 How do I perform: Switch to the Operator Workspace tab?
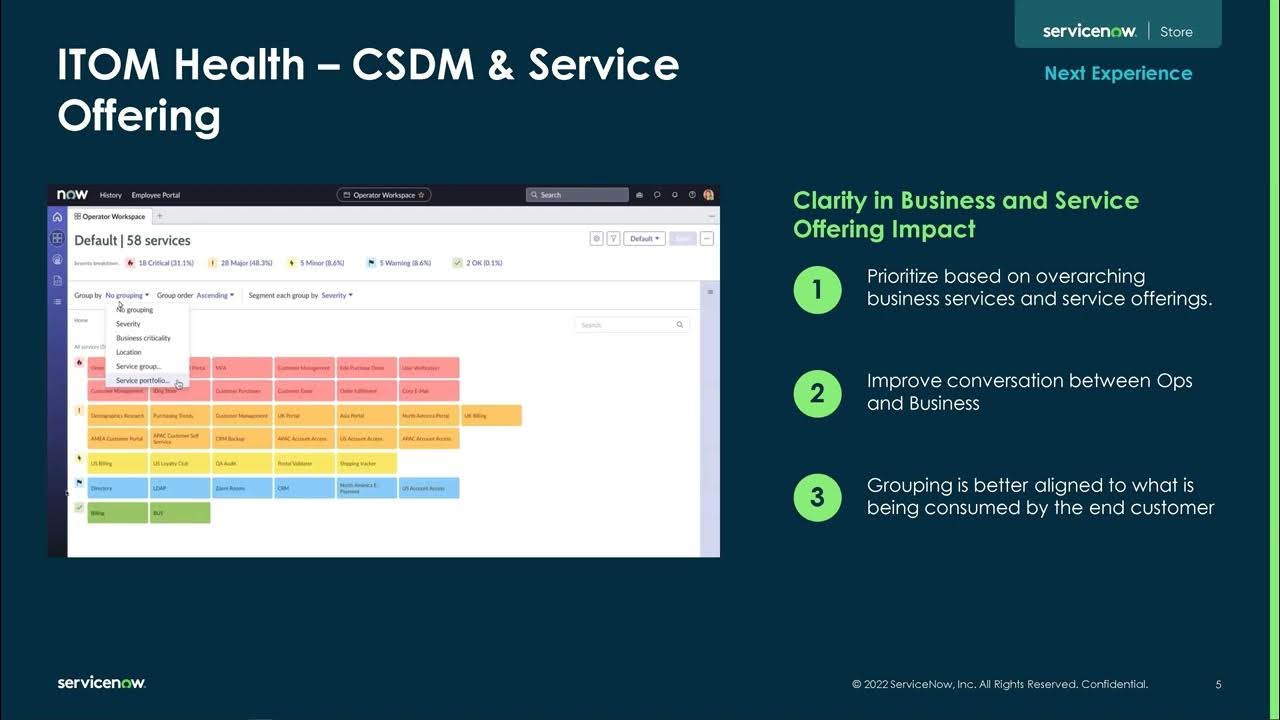110,216
